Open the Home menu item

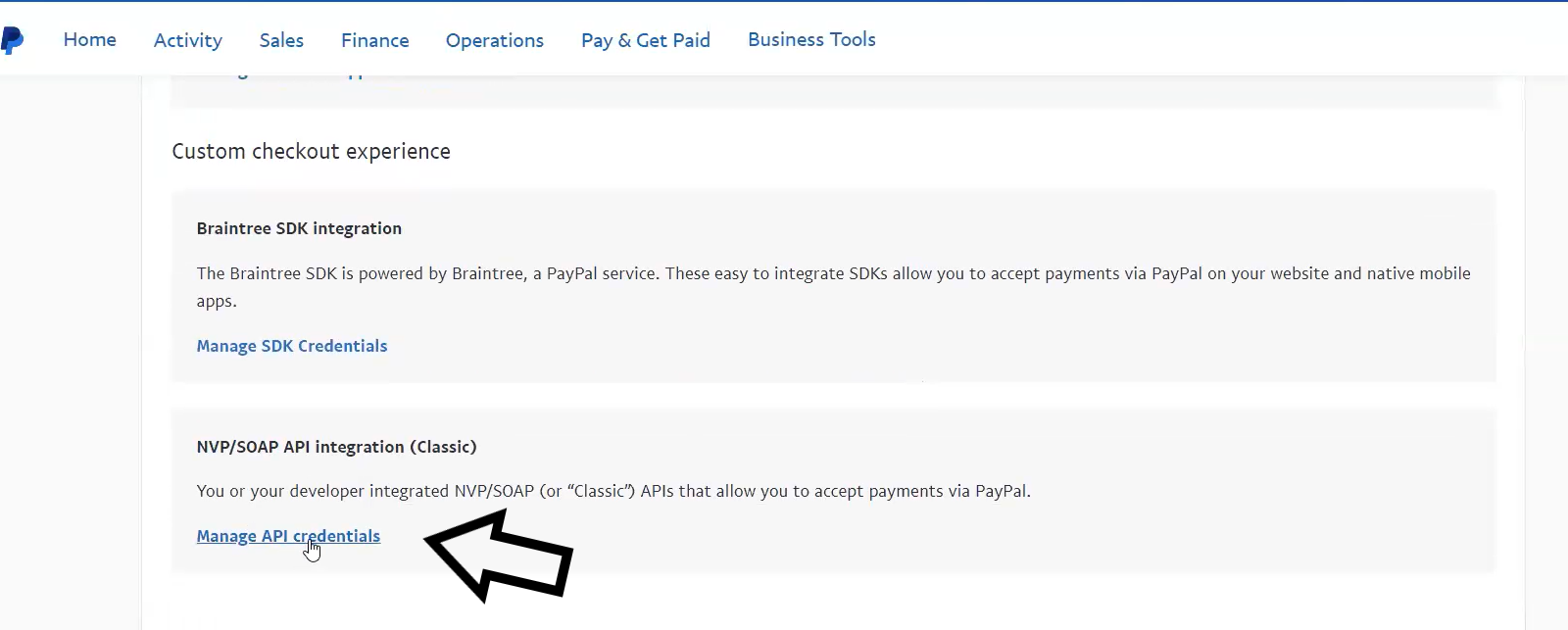tap(90, 40)
